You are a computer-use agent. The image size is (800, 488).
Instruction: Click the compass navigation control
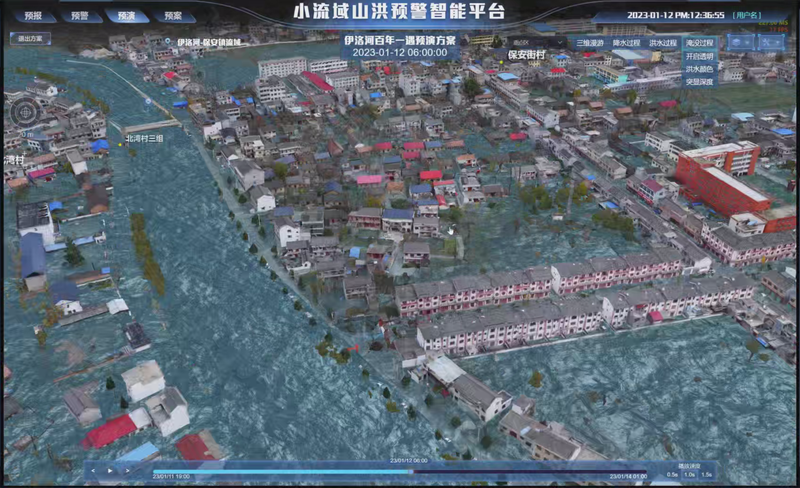[x=25, y=112]
